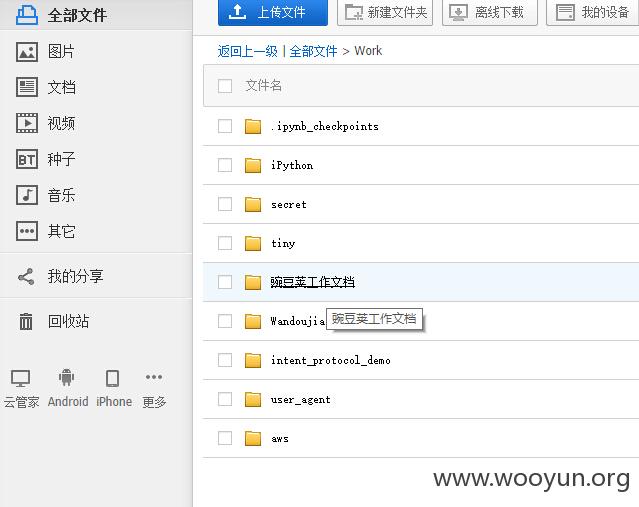Screen dimensions: 639x507
Task: Click the 我的分享 share icon
Action: [26, 277]
